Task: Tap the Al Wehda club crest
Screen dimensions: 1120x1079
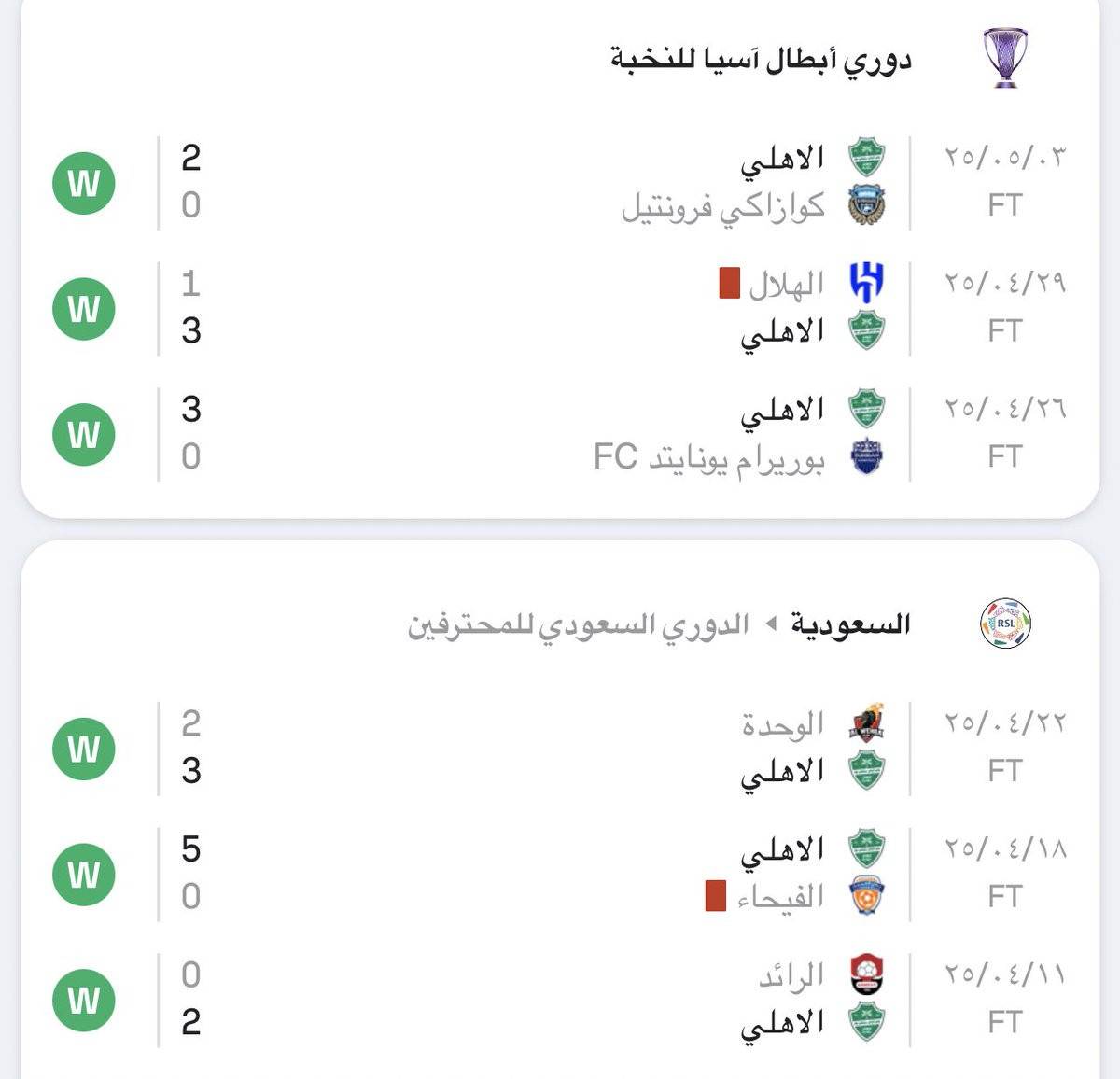Action: click(x=866, y=723)
